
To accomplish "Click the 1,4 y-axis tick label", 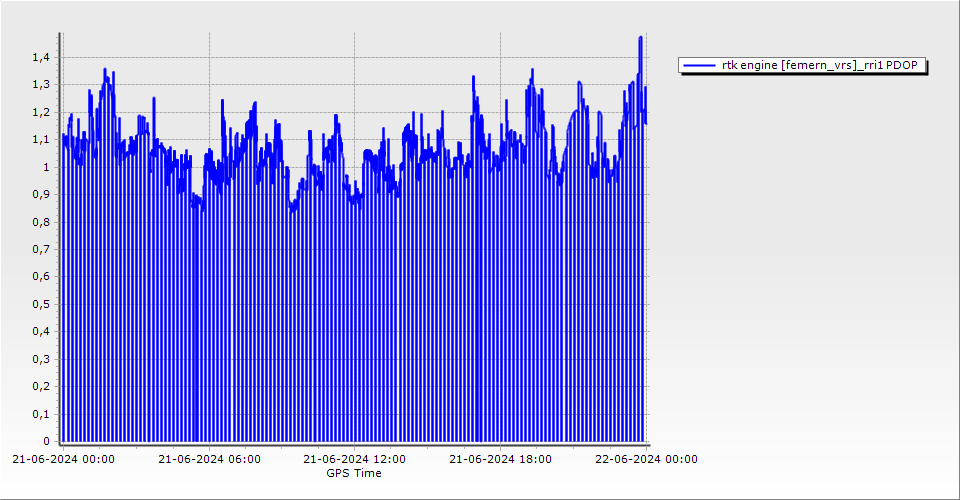I will pos(39,58).
